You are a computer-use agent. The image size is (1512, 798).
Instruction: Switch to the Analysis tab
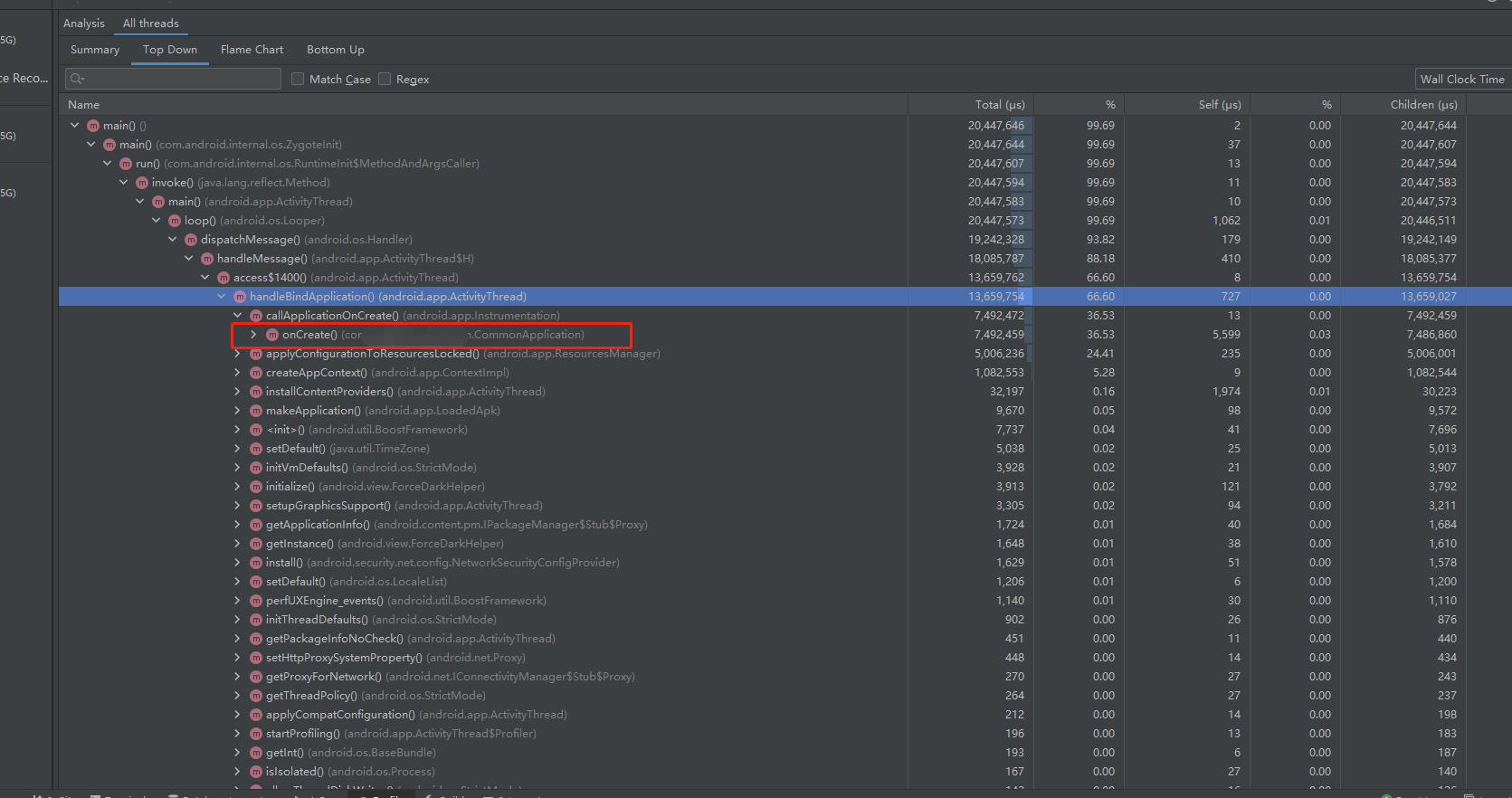pyautogui.click(x=84, y=24)
